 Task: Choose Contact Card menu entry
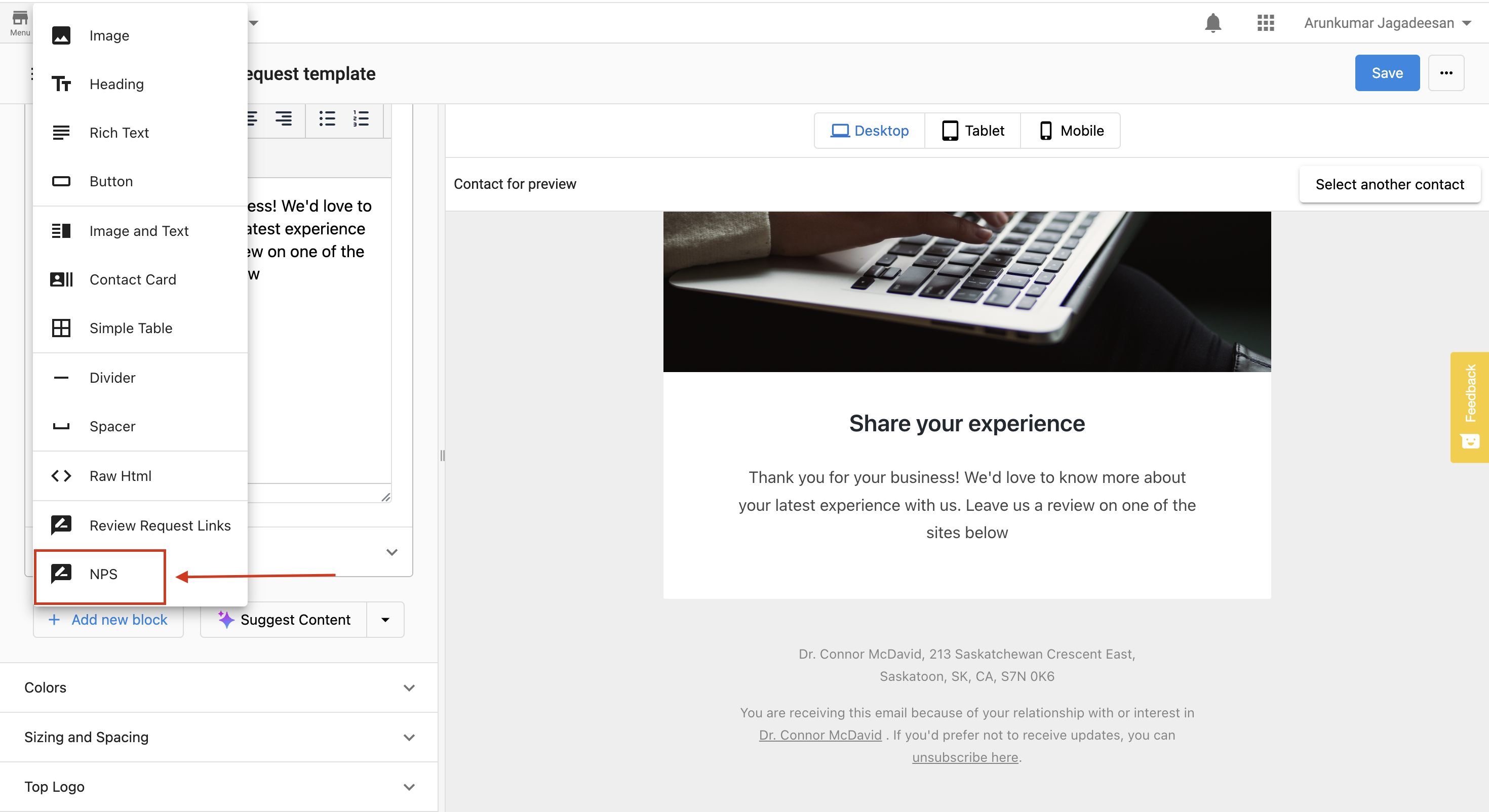click(x=140, y=280)
